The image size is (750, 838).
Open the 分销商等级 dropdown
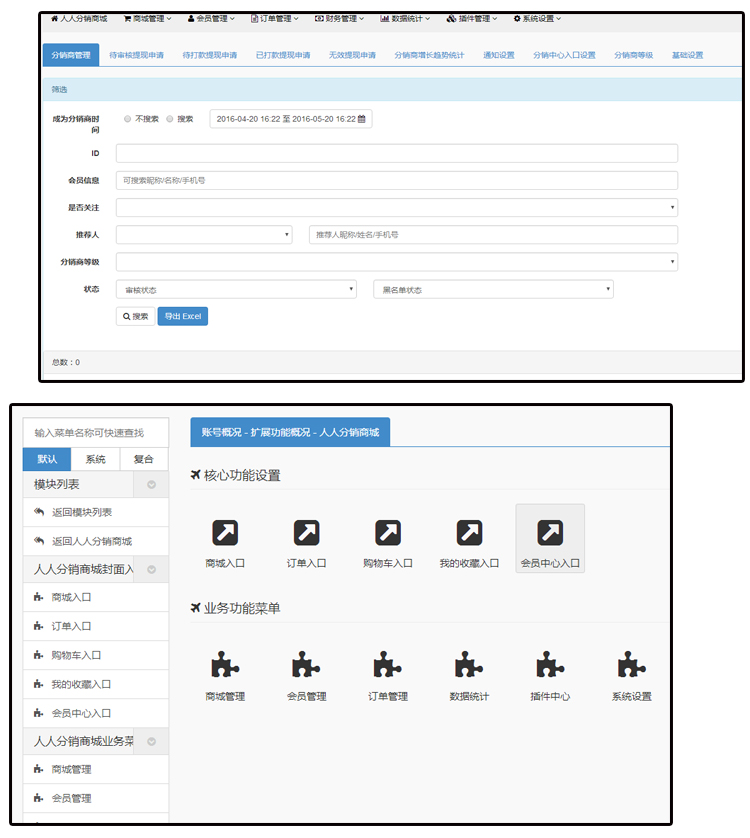click(397, 262)
